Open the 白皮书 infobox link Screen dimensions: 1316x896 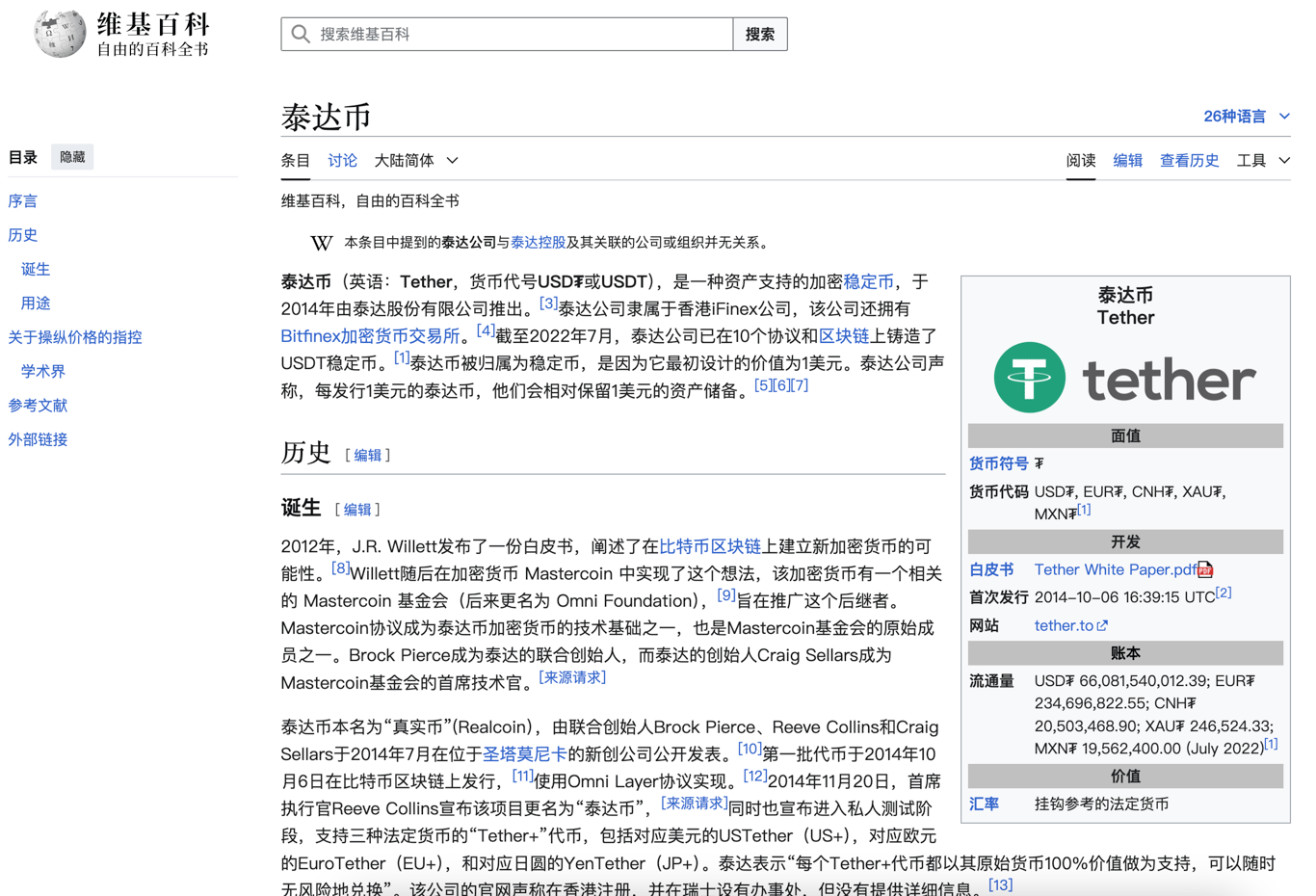click(x=991, y=570)
